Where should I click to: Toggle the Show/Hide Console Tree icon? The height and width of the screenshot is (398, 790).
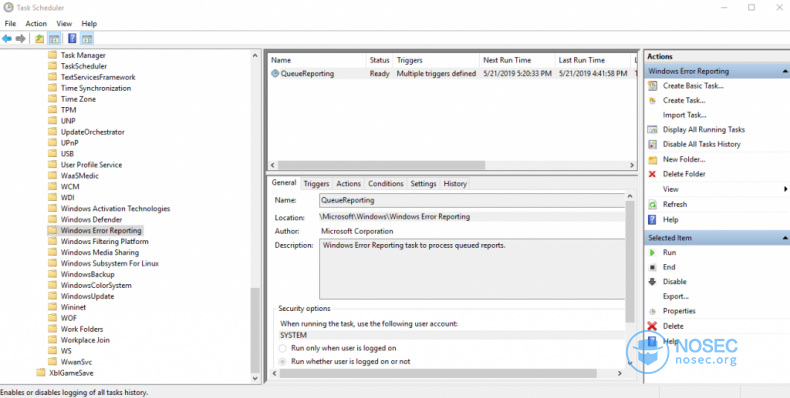[54, 39]
